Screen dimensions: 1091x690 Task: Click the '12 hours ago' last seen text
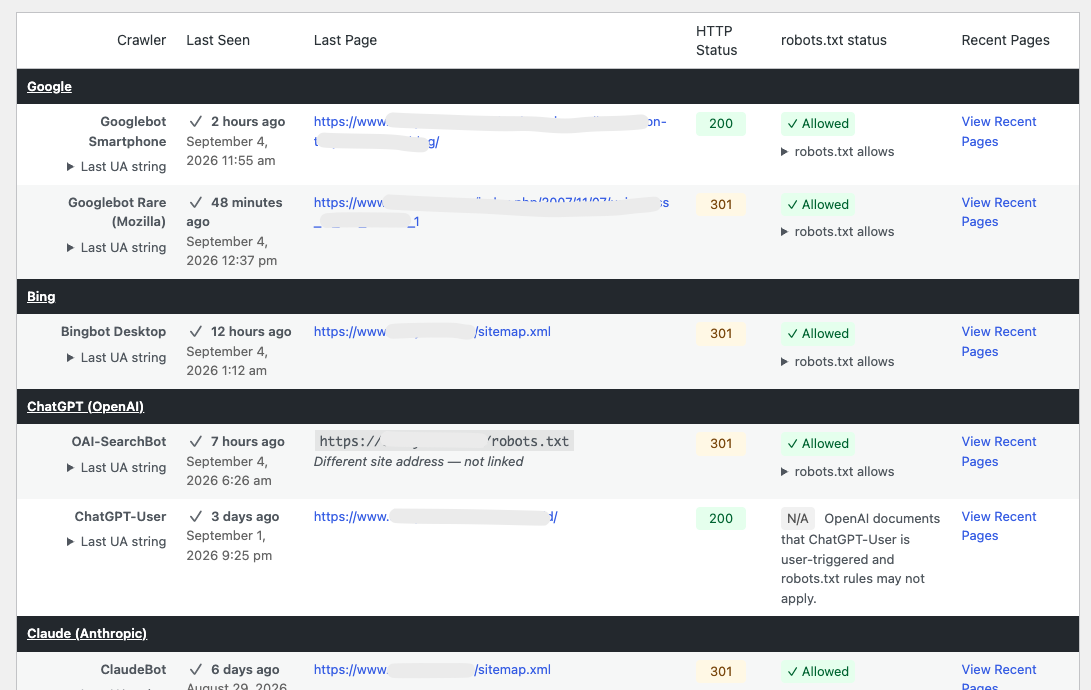[x=251, y=332]
